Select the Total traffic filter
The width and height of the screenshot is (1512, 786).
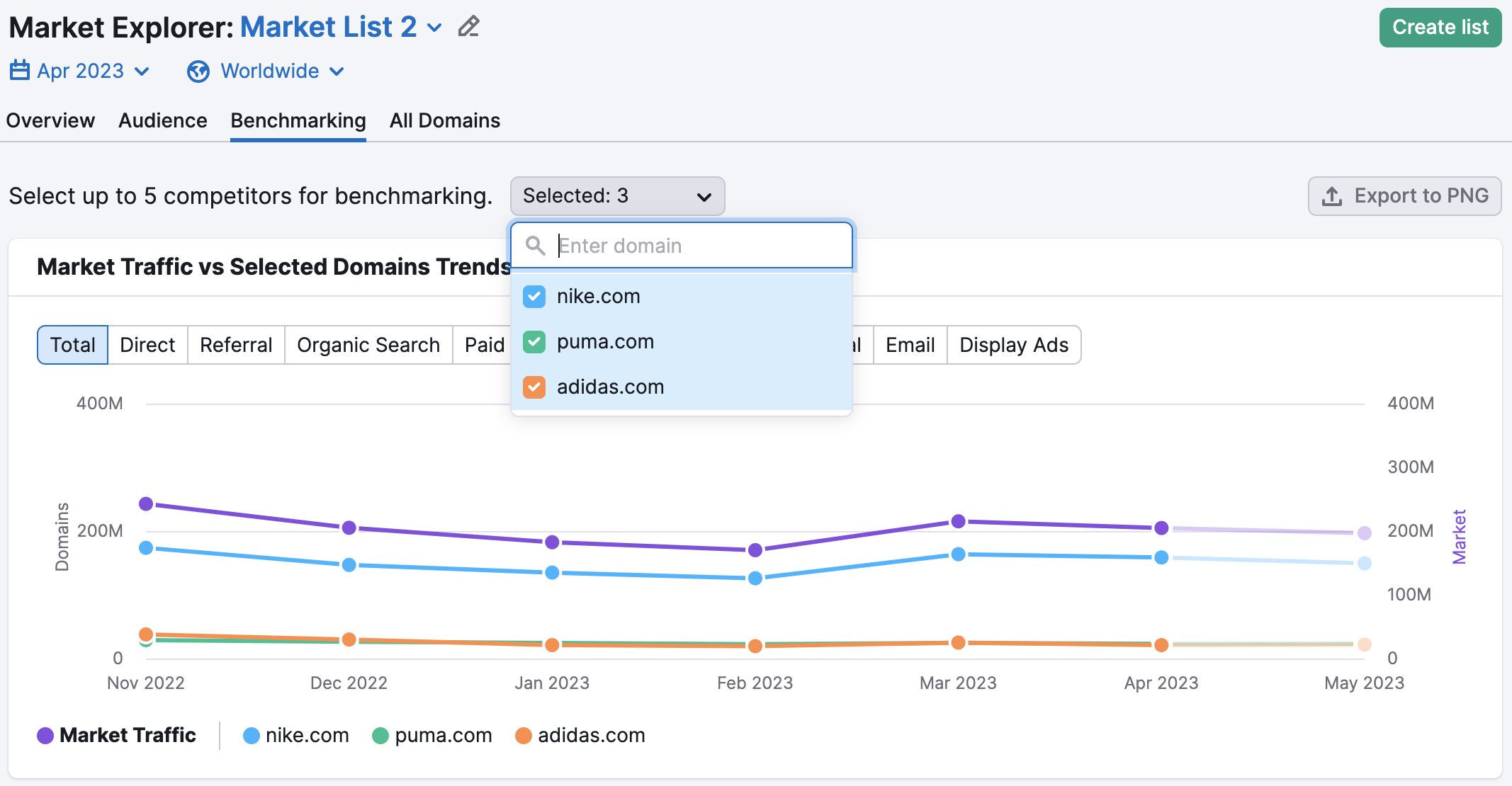[72, 345]
